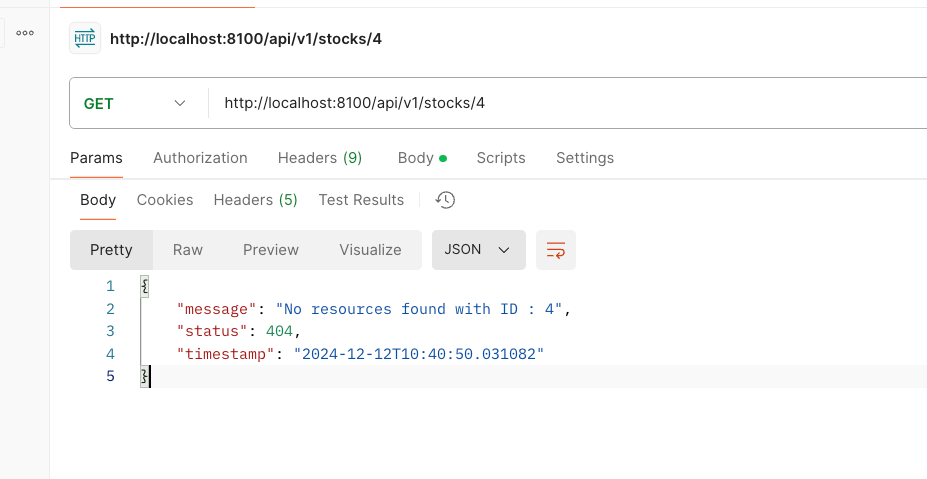Select the Raw view button
Screen dimensions: 927x479
point(188,250)
